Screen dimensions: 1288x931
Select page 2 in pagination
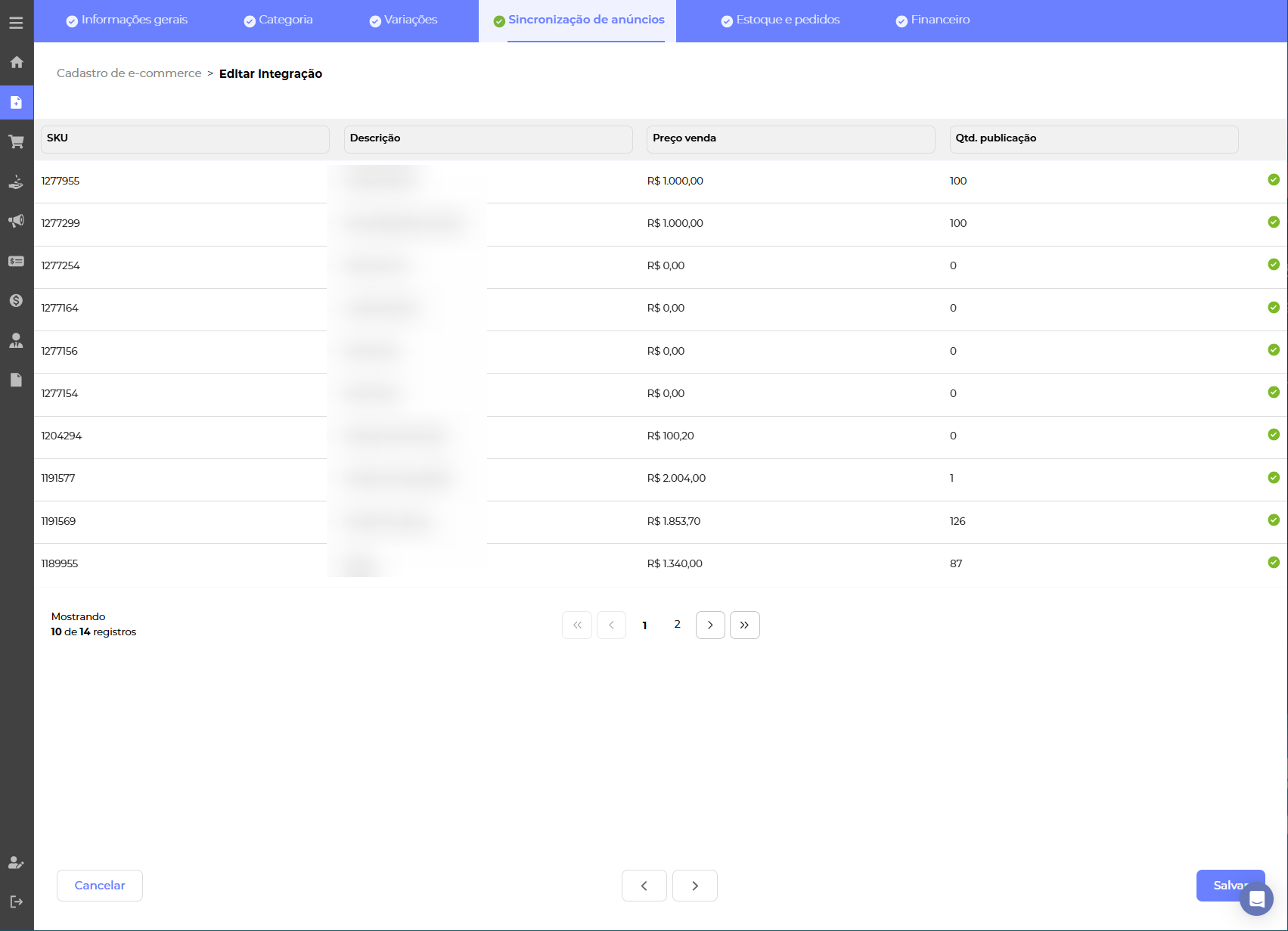pyautogui.click(x=677, y=625)
